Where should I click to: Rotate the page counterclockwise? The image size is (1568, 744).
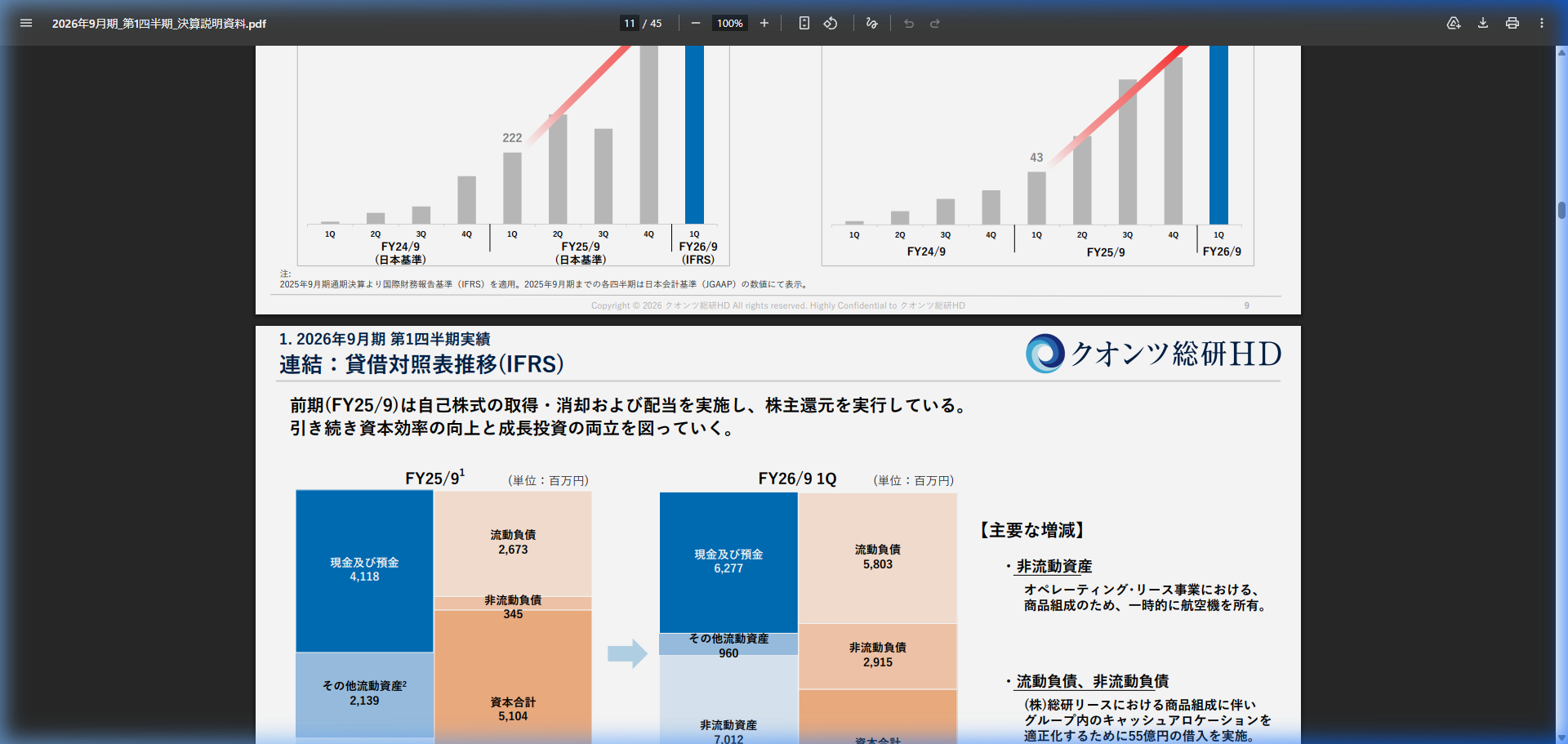pos(831,23)
